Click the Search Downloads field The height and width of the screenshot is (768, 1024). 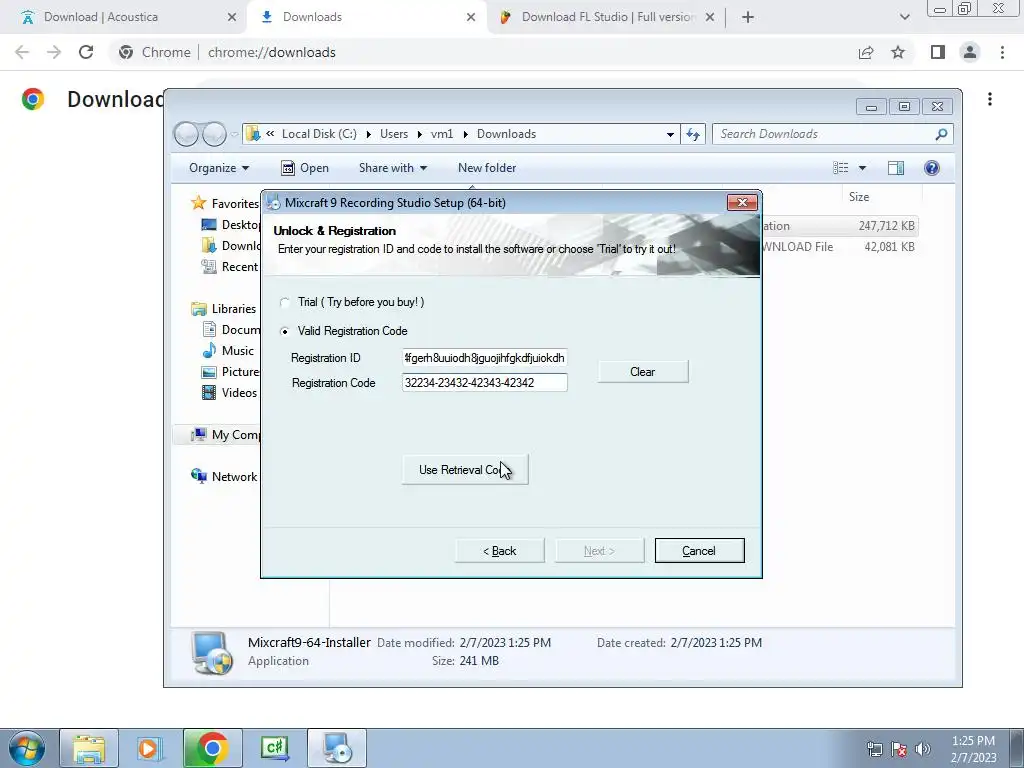824,134
